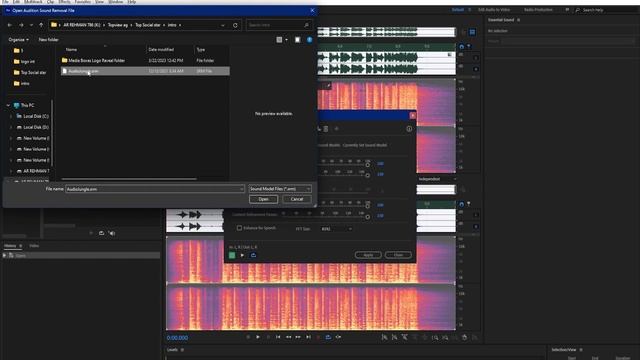Click the effect info icon in dialog
Viewport: 640px width, 360px height.
click(409, 129)
